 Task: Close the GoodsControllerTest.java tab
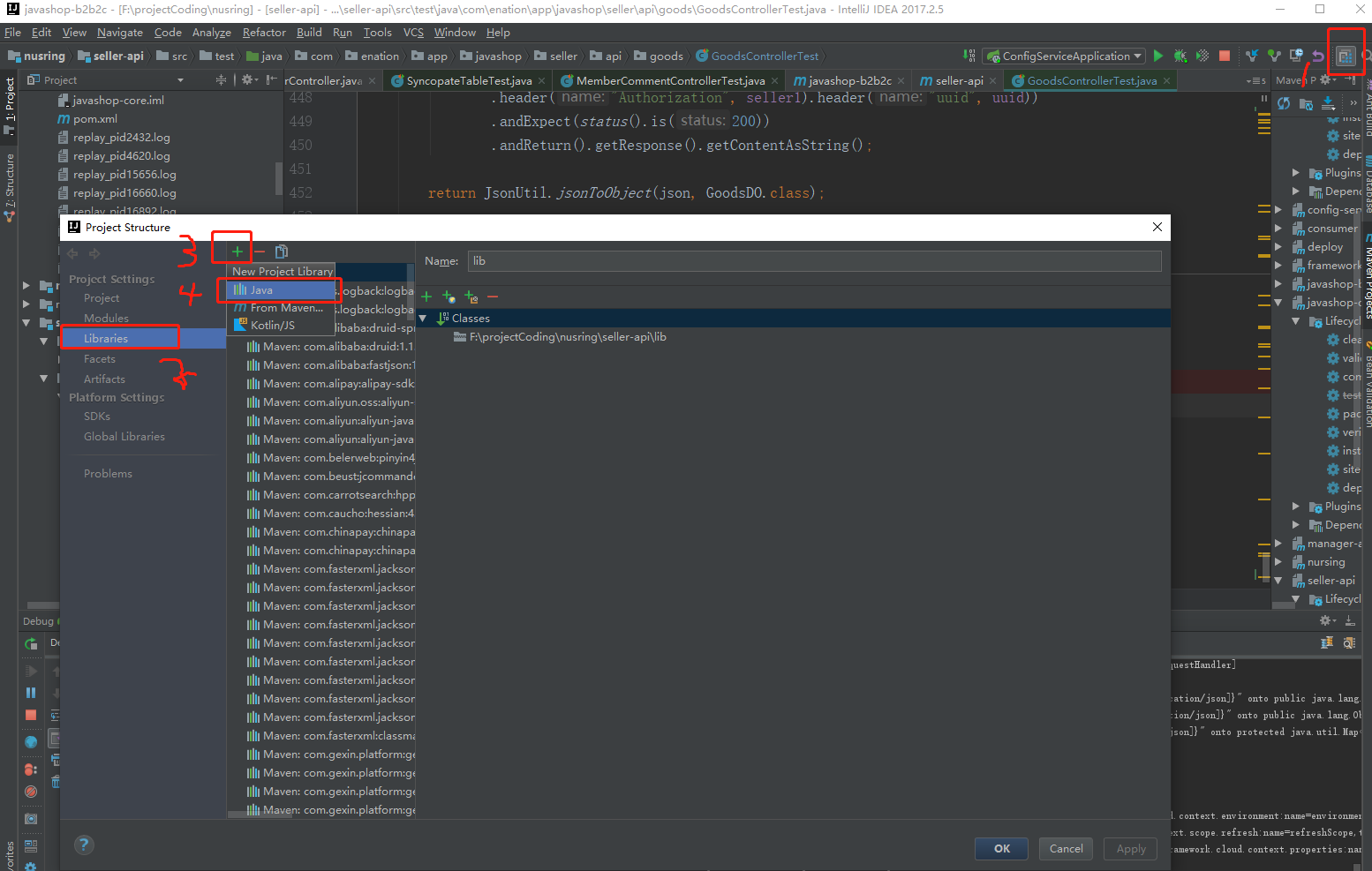pos(1166,80)
